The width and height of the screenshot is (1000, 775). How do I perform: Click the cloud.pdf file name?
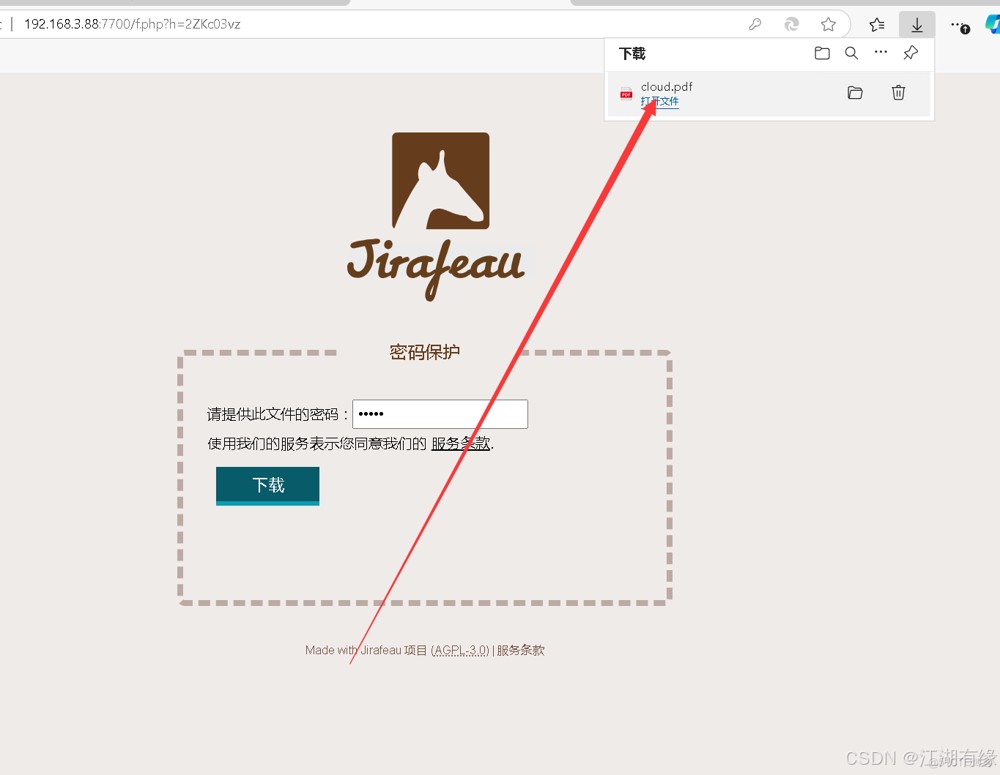(666, 86)
